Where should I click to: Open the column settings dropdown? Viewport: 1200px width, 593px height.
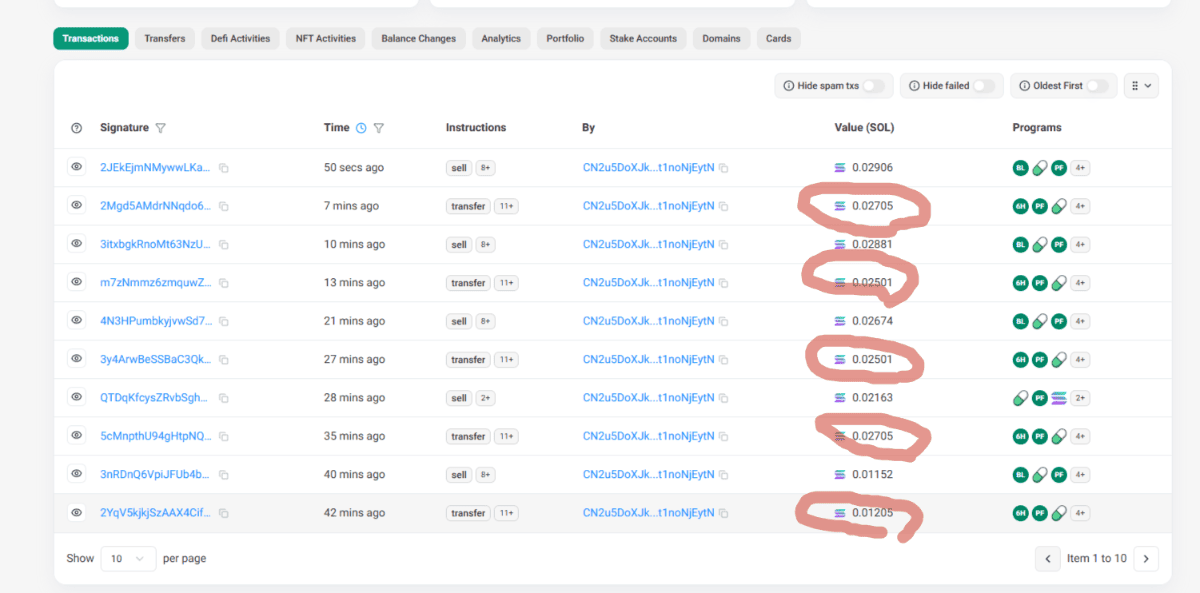point(1141,86)
